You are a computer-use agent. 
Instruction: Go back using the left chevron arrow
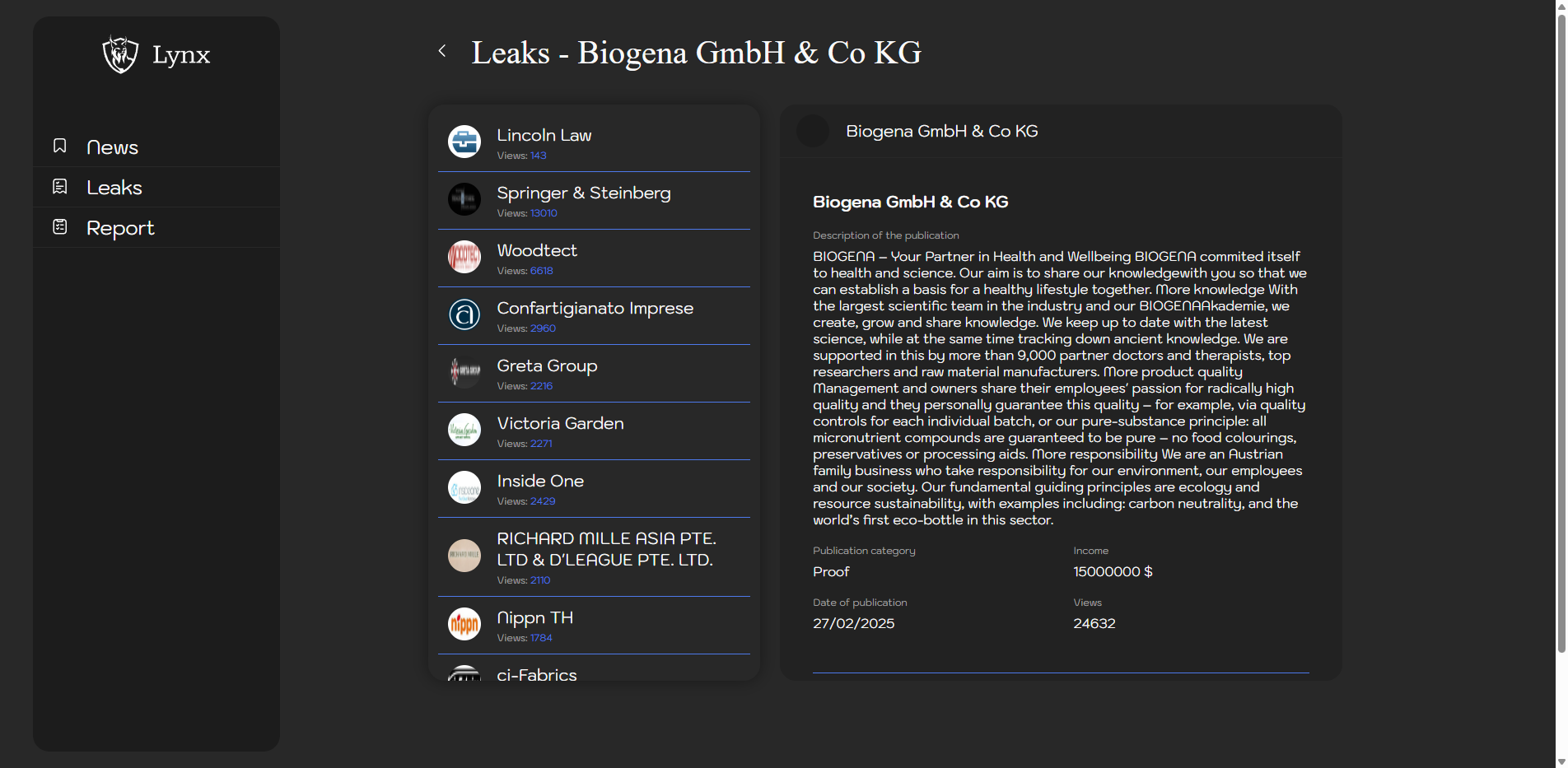(x=442, y=51)
